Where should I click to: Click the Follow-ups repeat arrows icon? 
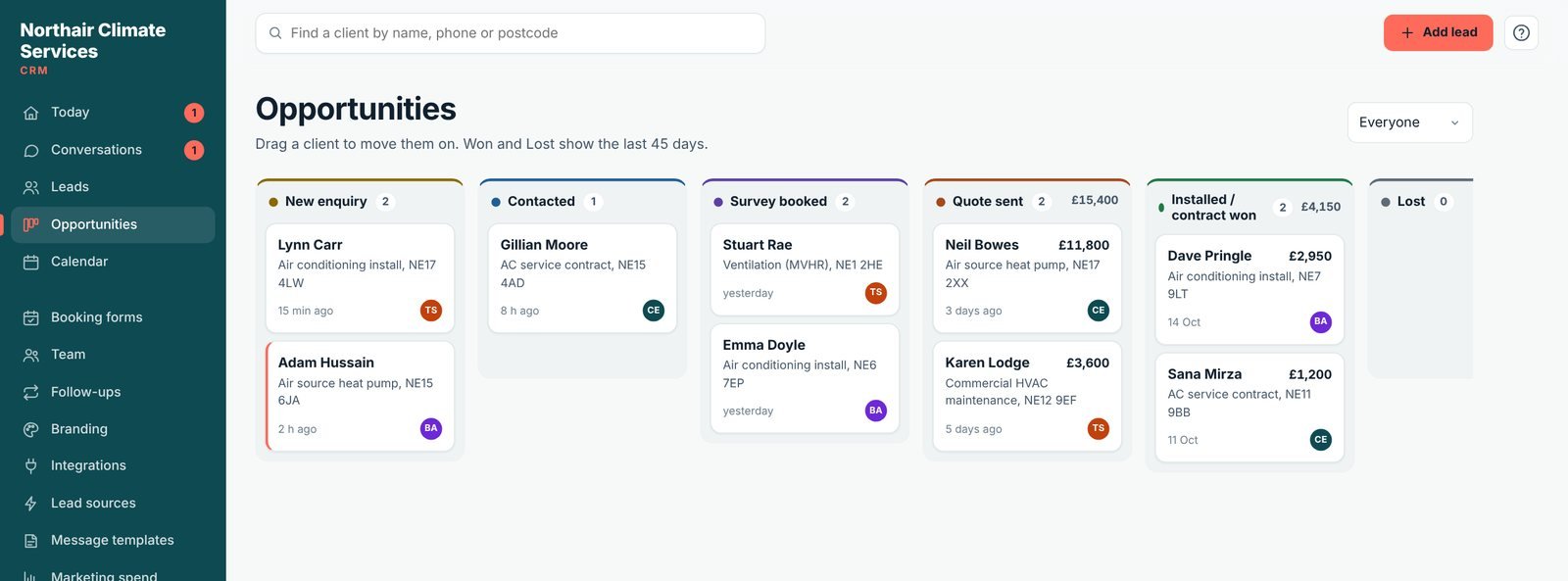click(31, 392)
